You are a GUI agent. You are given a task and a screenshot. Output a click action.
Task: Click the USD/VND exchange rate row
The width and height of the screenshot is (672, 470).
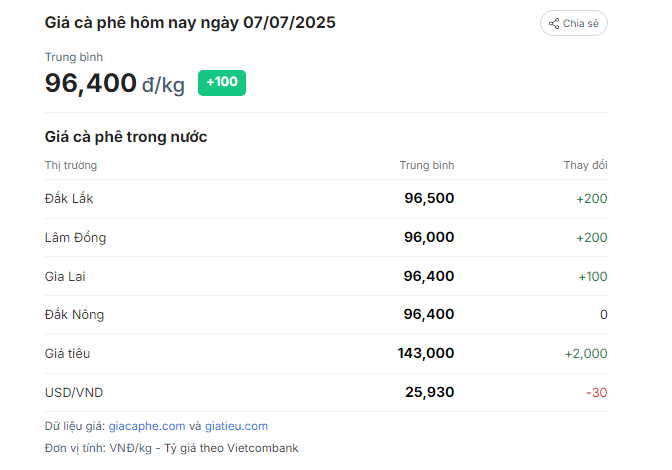[x=326, y=393]
